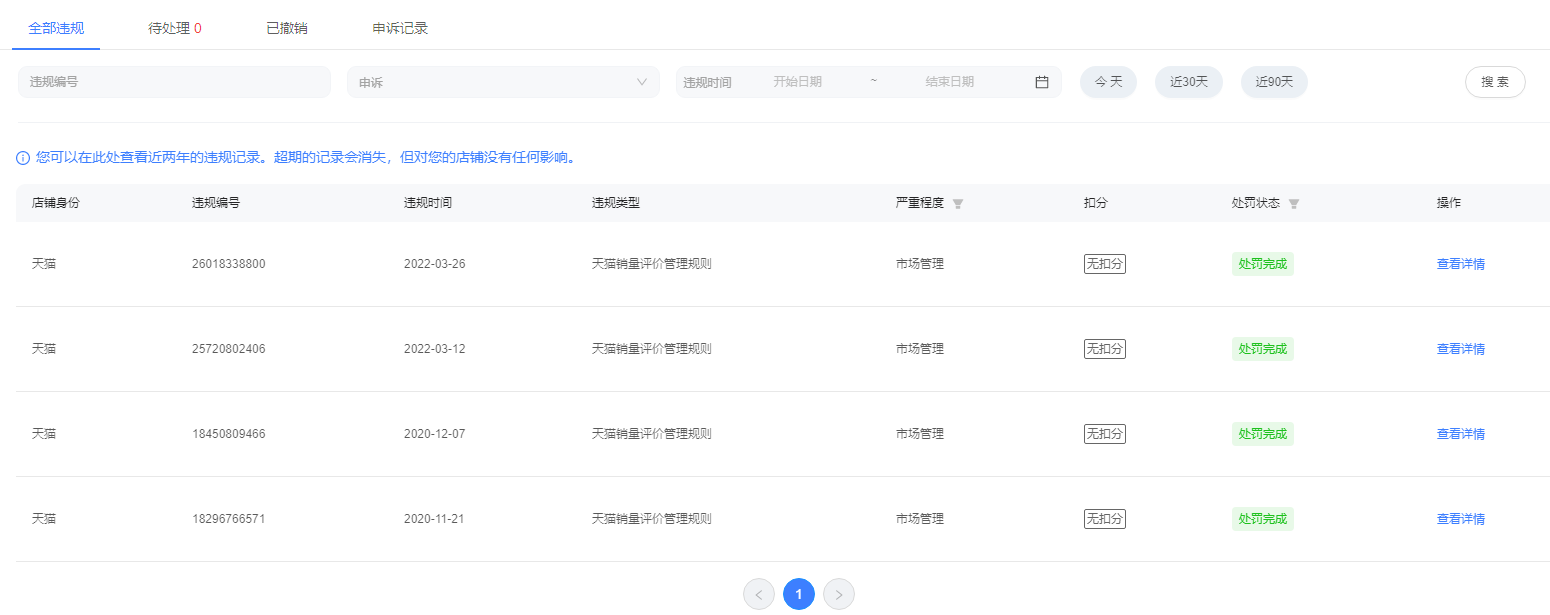The height and width of the screenshot is (615, 1550).
Task: Click violation number 18296766571
Action: [229, 519]
